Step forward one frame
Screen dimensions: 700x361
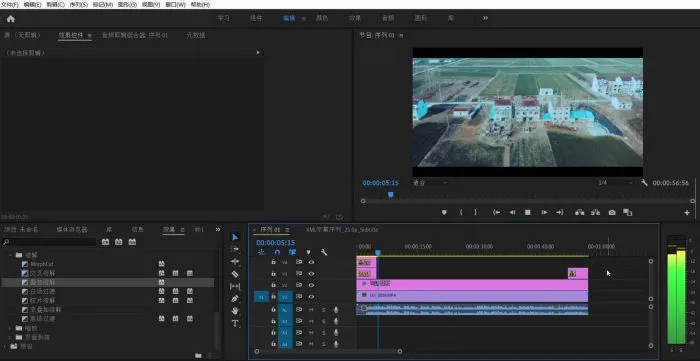click(544, 212)
